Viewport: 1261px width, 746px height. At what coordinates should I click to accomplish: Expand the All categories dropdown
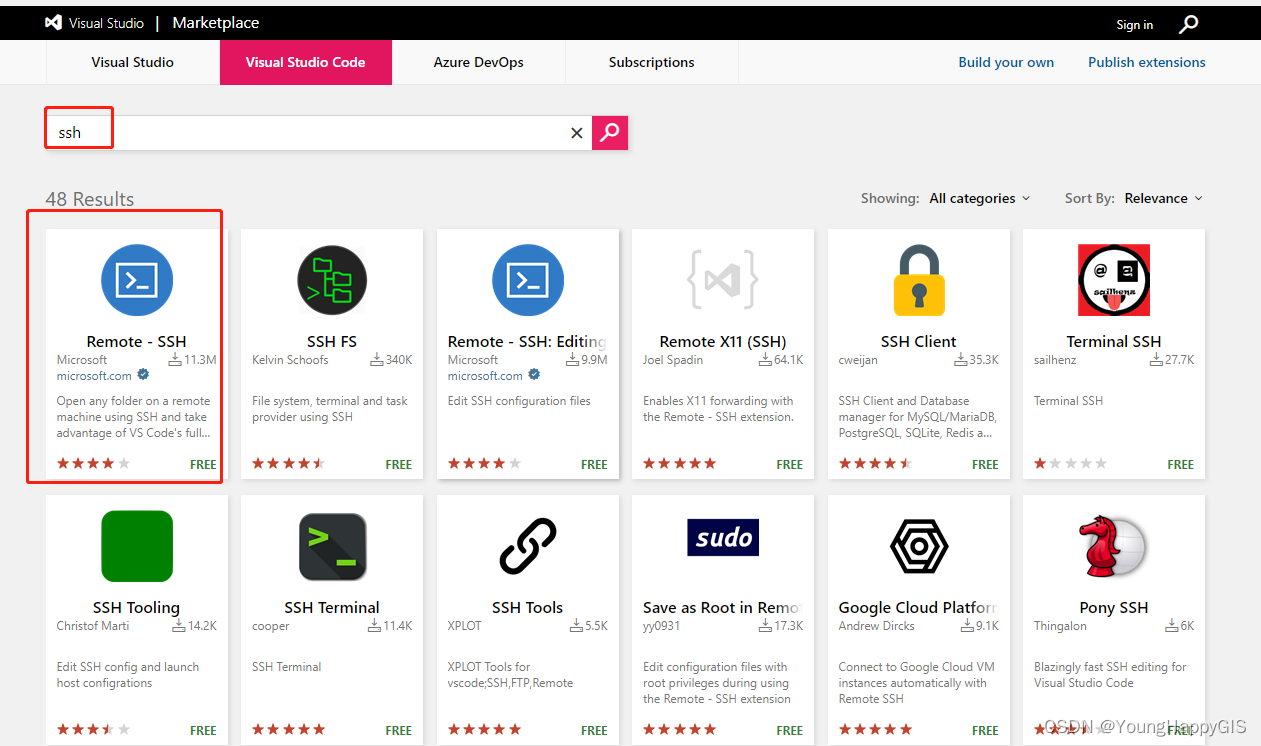(980, 198)
